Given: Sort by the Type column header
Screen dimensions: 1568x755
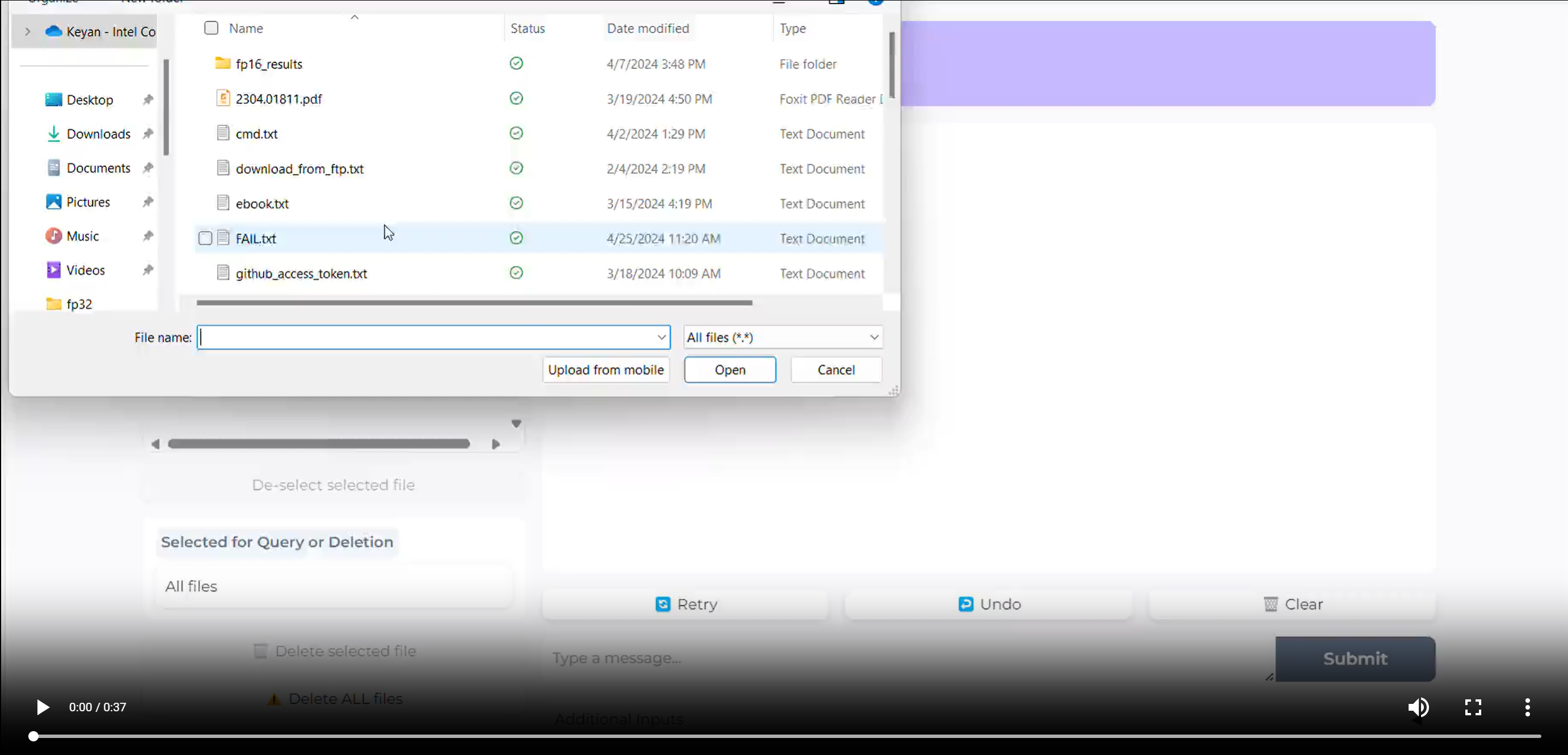Looking at the screenshot, I should (793, 28).
